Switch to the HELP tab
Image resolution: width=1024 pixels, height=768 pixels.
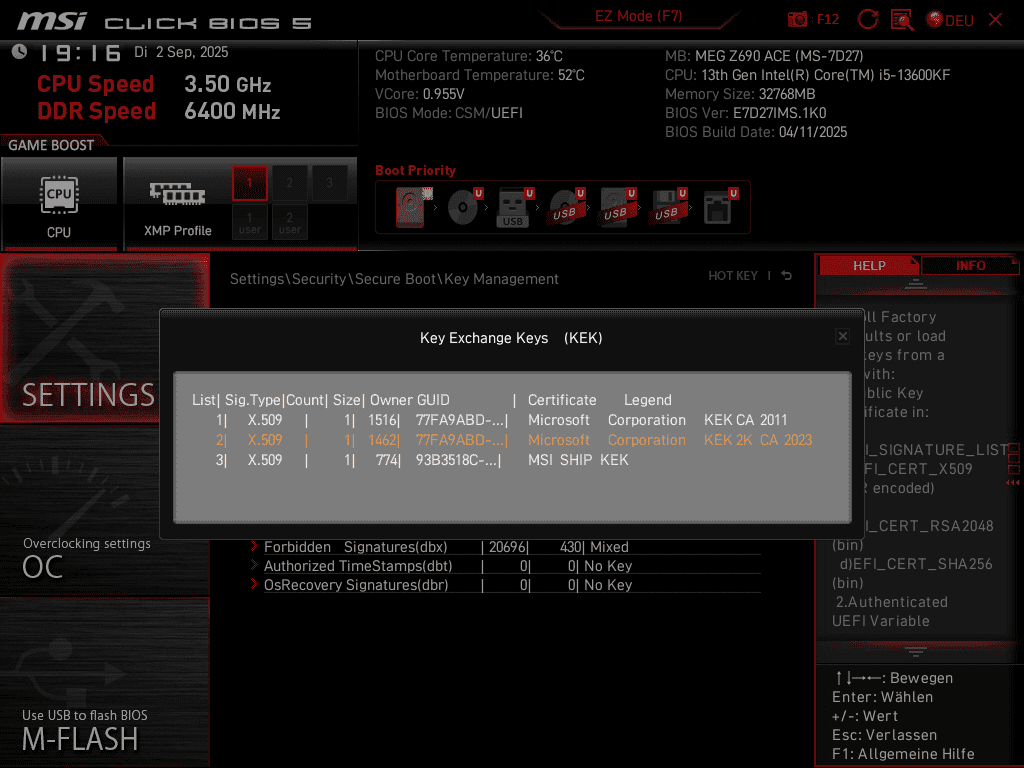pos(869,266)
